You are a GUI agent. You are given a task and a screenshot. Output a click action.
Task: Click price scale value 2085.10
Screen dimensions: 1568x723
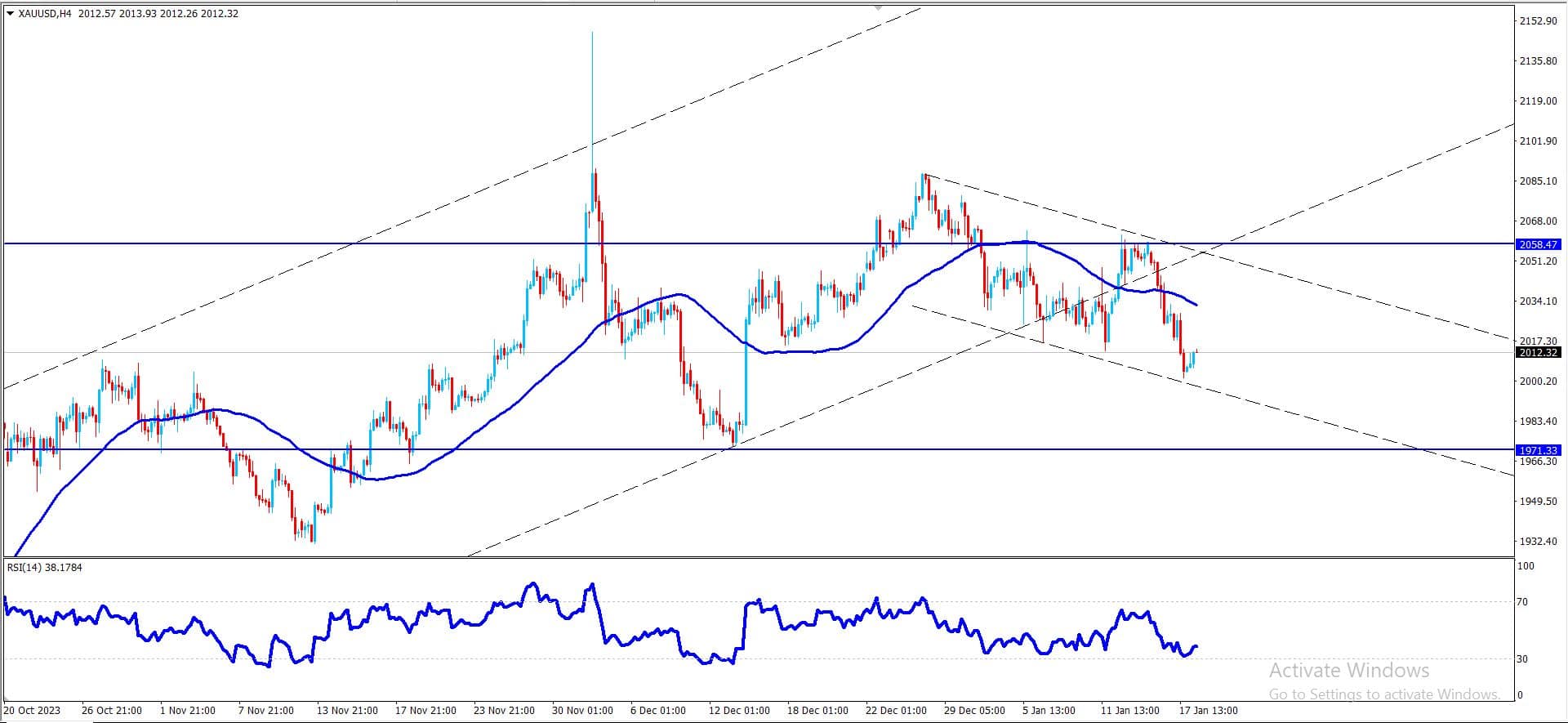[x=1538, y=181]
